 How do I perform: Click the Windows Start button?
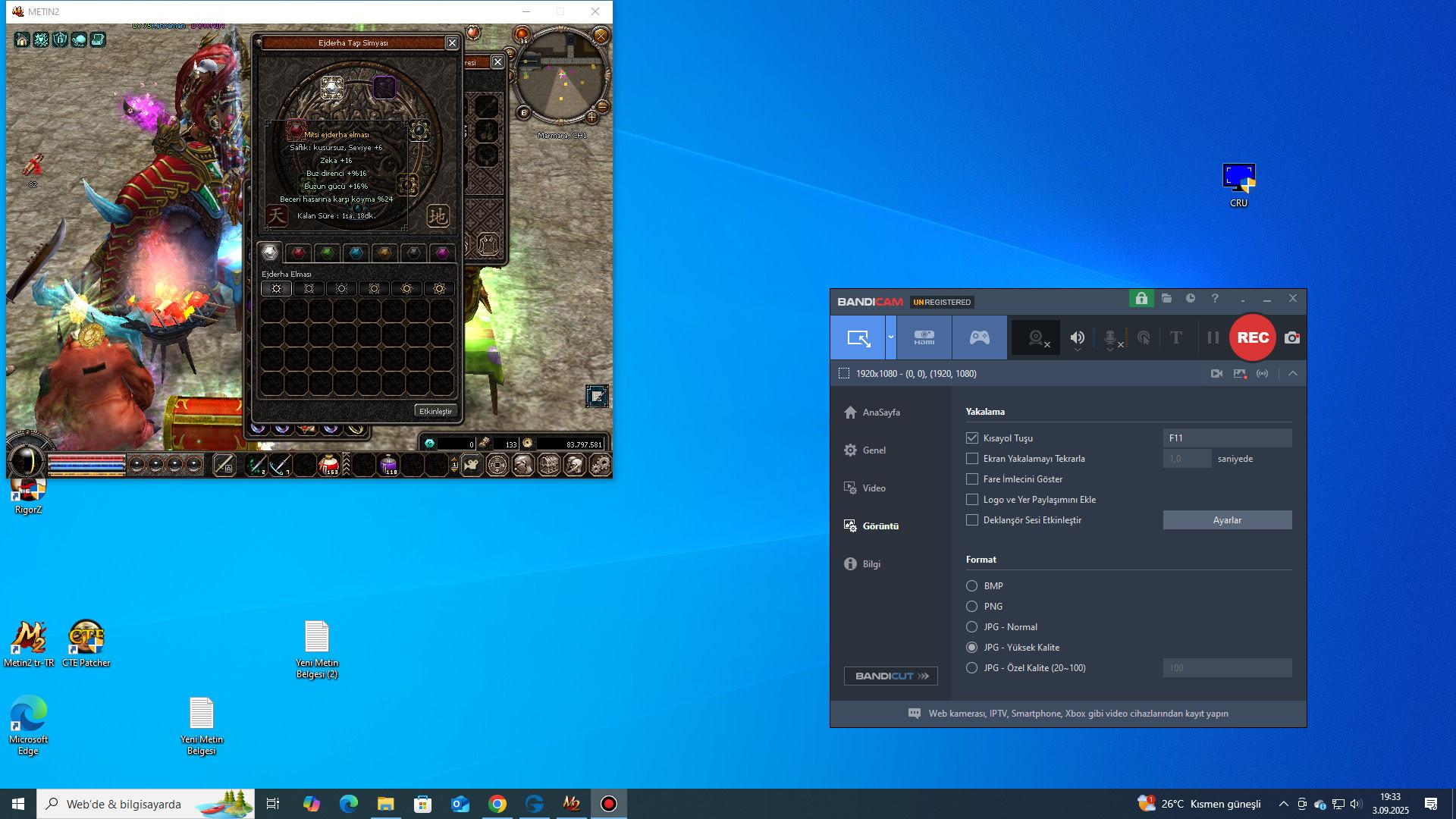(18, 804)
